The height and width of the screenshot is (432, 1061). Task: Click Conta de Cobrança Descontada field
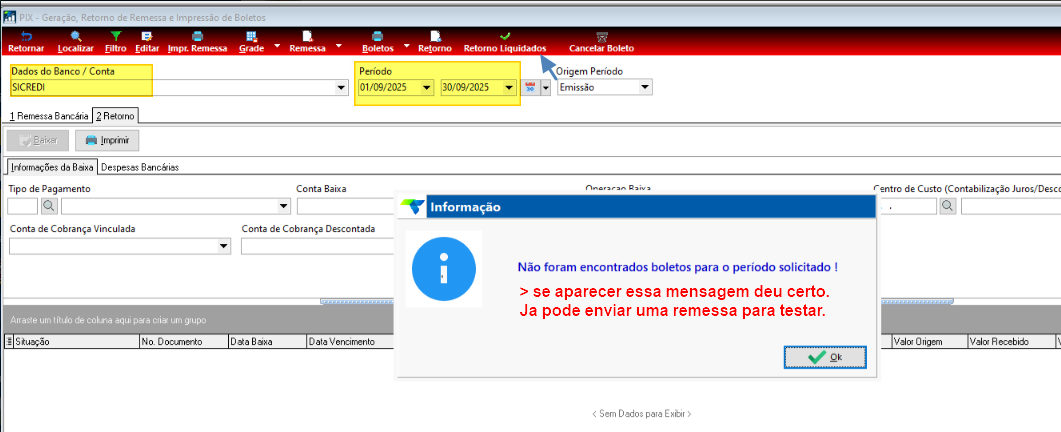[318, 246]
